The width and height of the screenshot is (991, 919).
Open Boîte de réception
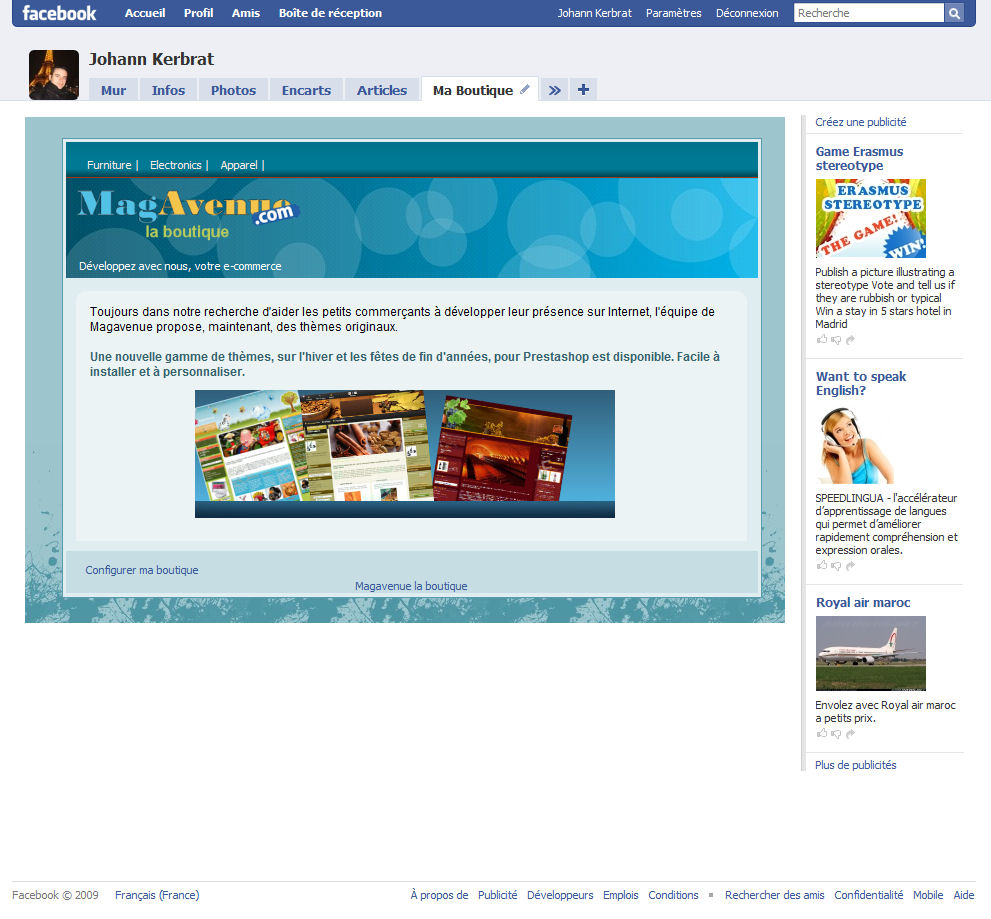[x=330, y=13]
